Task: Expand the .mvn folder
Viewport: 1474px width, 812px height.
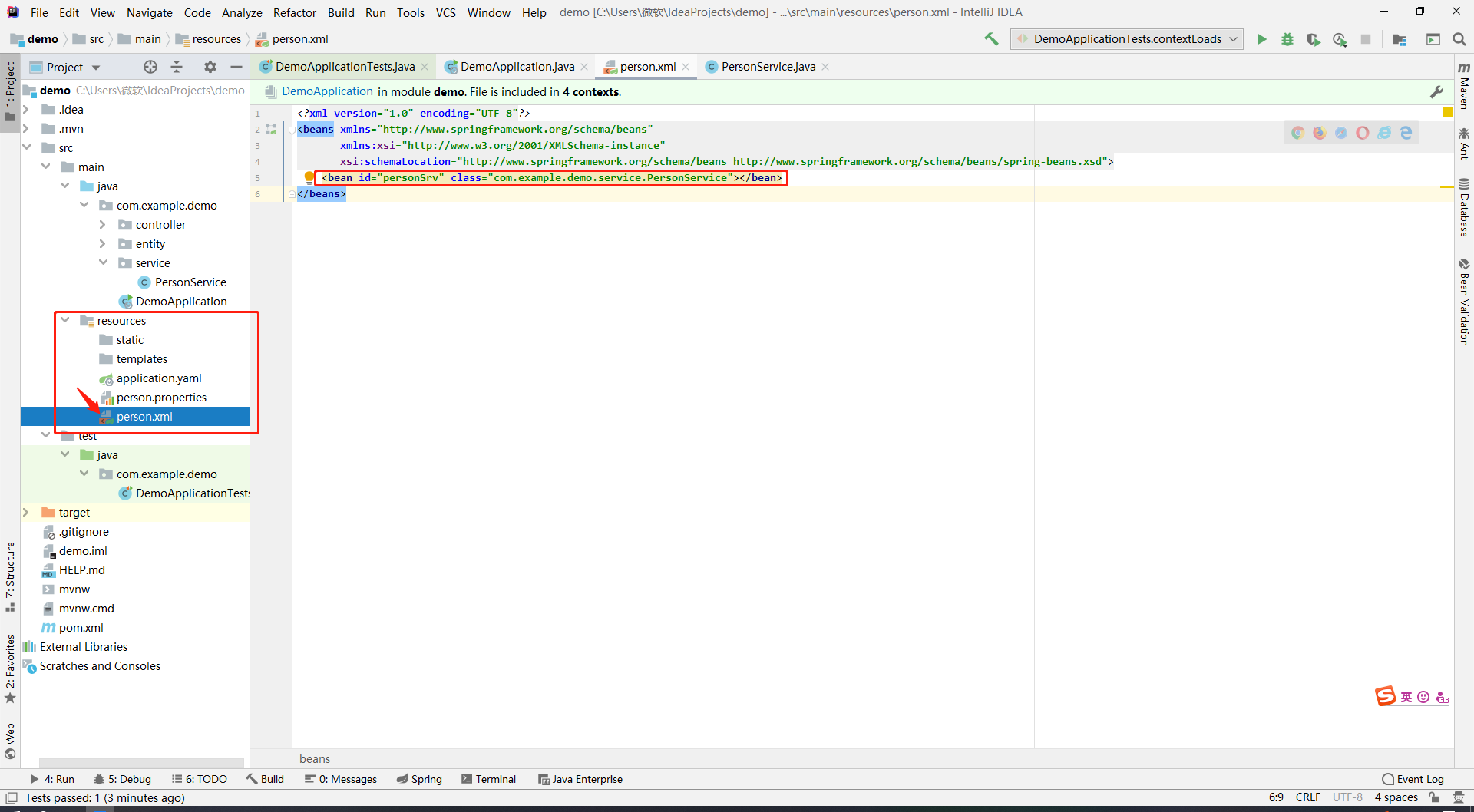Action: pos(27,129)
